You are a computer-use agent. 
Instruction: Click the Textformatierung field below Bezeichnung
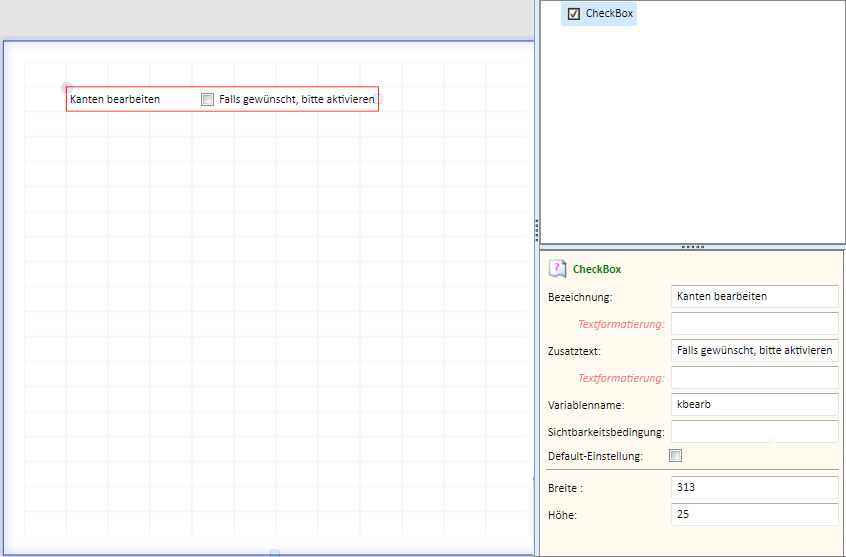pos(754,323)
